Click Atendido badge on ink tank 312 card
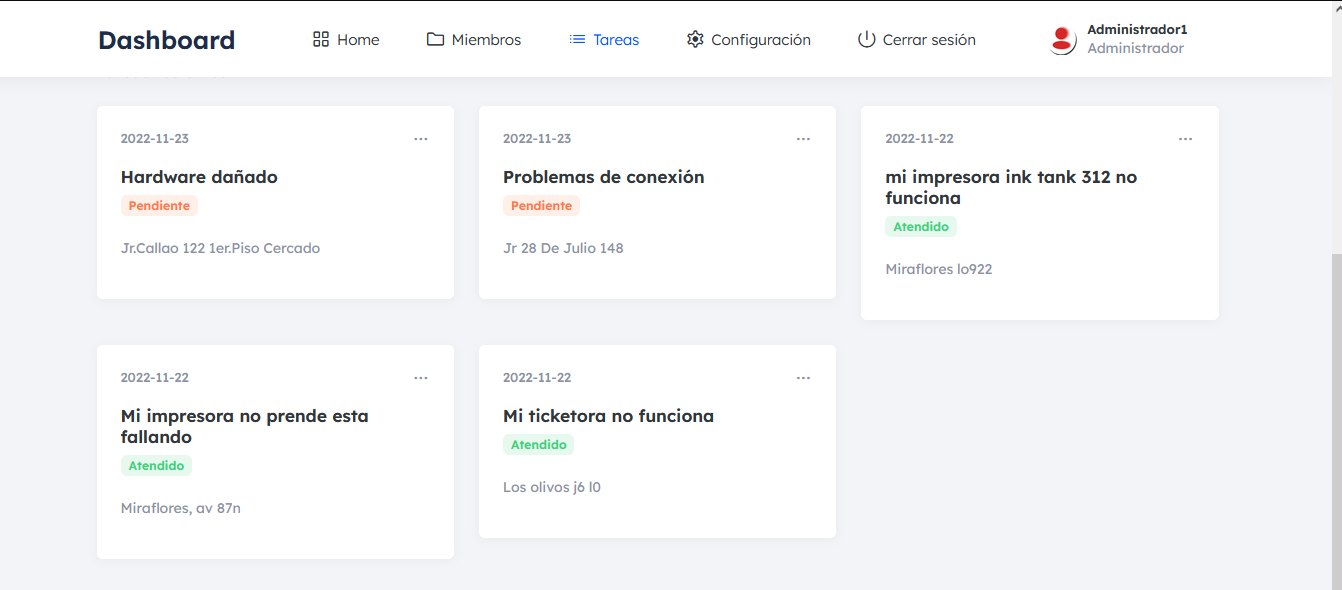The image size is (1342, 590). tap(920, 227)
